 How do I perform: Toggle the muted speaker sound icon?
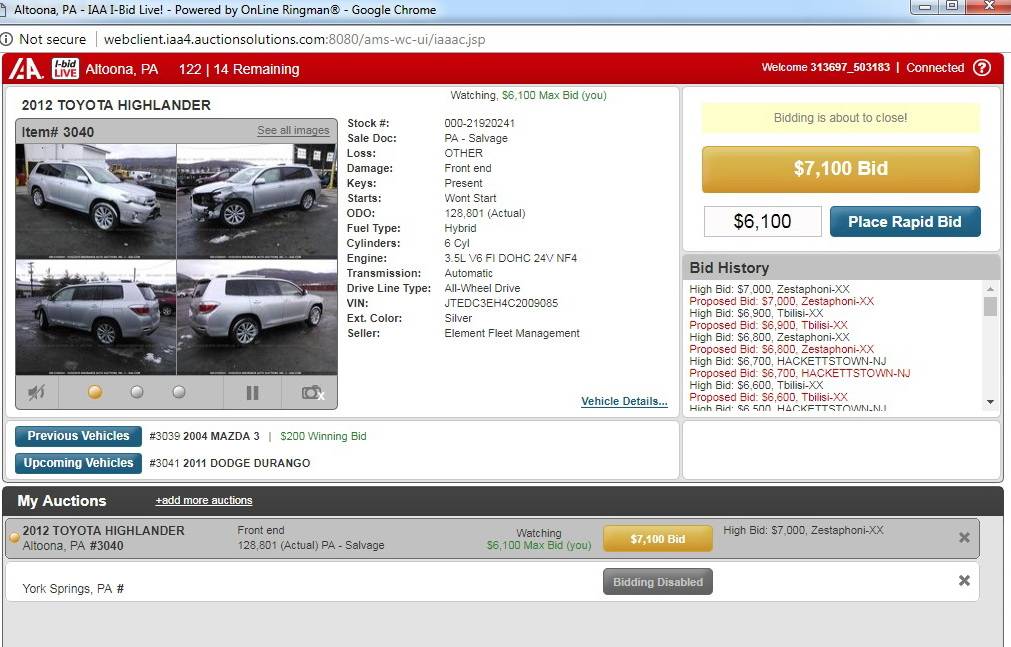[37, 392]
